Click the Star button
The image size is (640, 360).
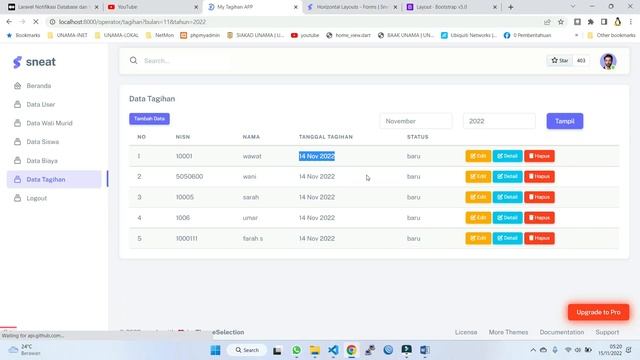(x=560, y=60)
